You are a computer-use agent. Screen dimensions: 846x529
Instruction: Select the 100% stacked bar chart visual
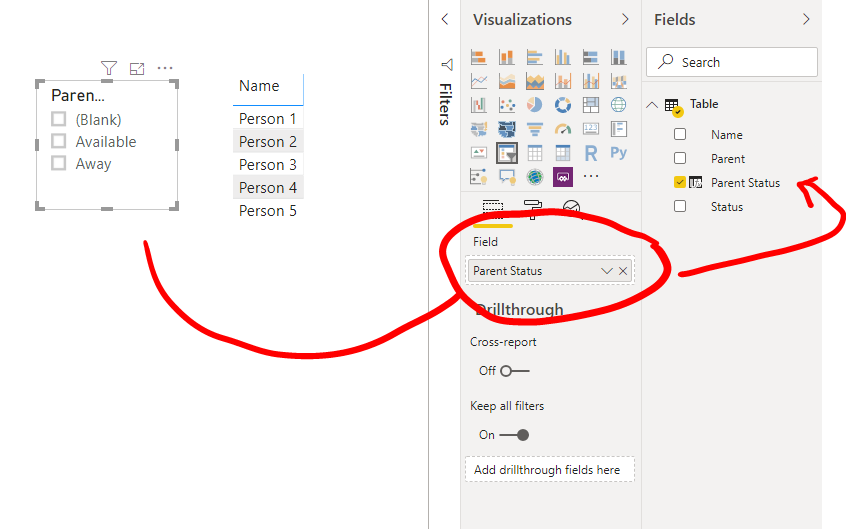(x=591, y=57)
